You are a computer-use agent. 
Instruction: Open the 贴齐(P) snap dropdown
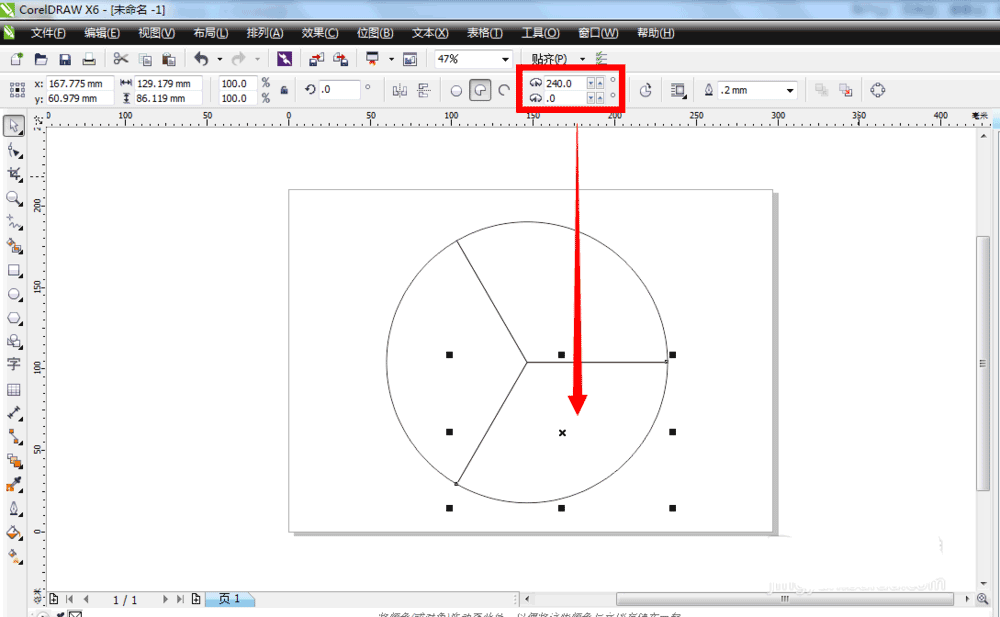pos(582,59)
